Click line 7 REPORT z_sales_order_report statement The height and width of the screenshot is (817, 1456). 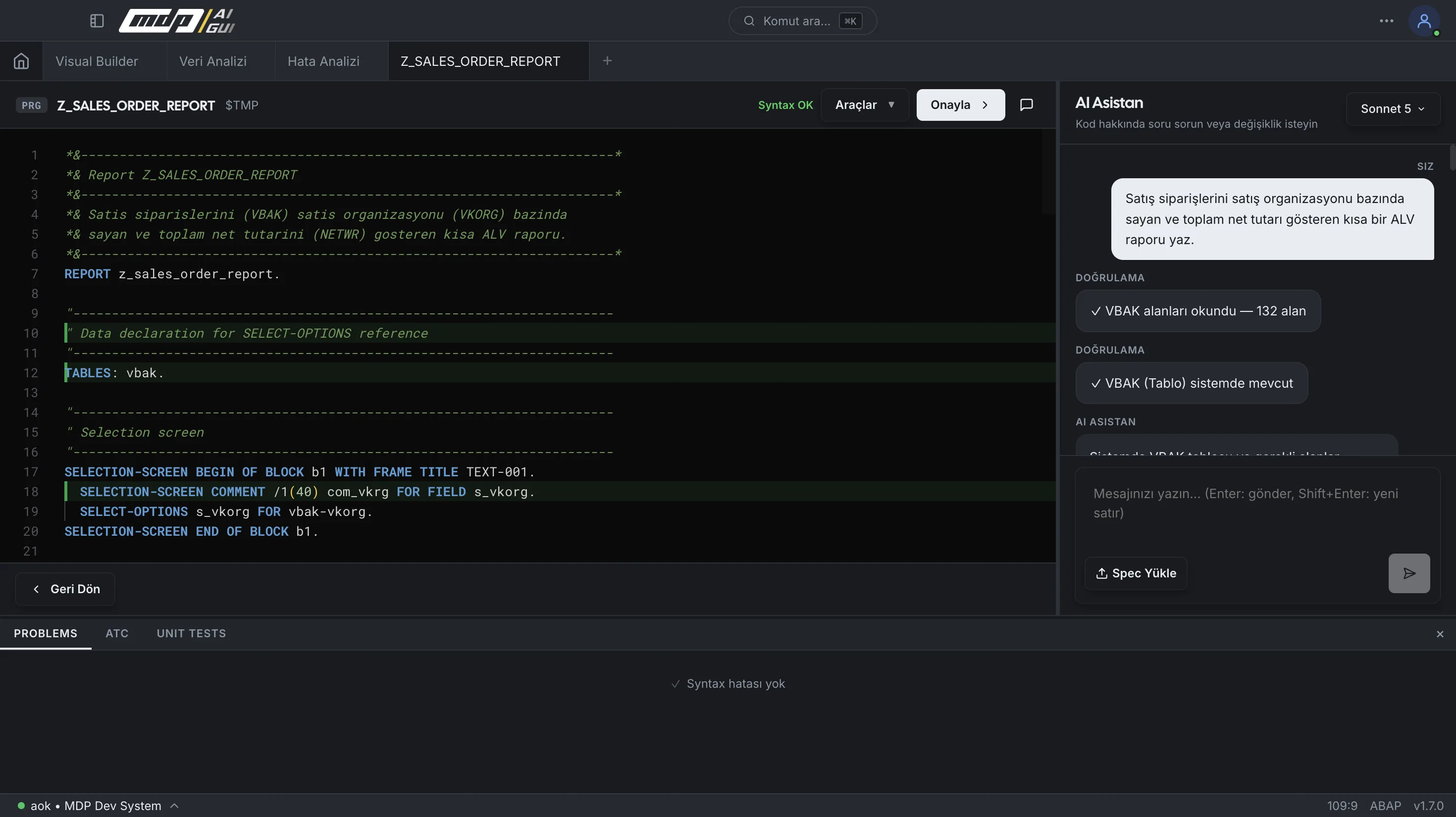pos(172,274)
